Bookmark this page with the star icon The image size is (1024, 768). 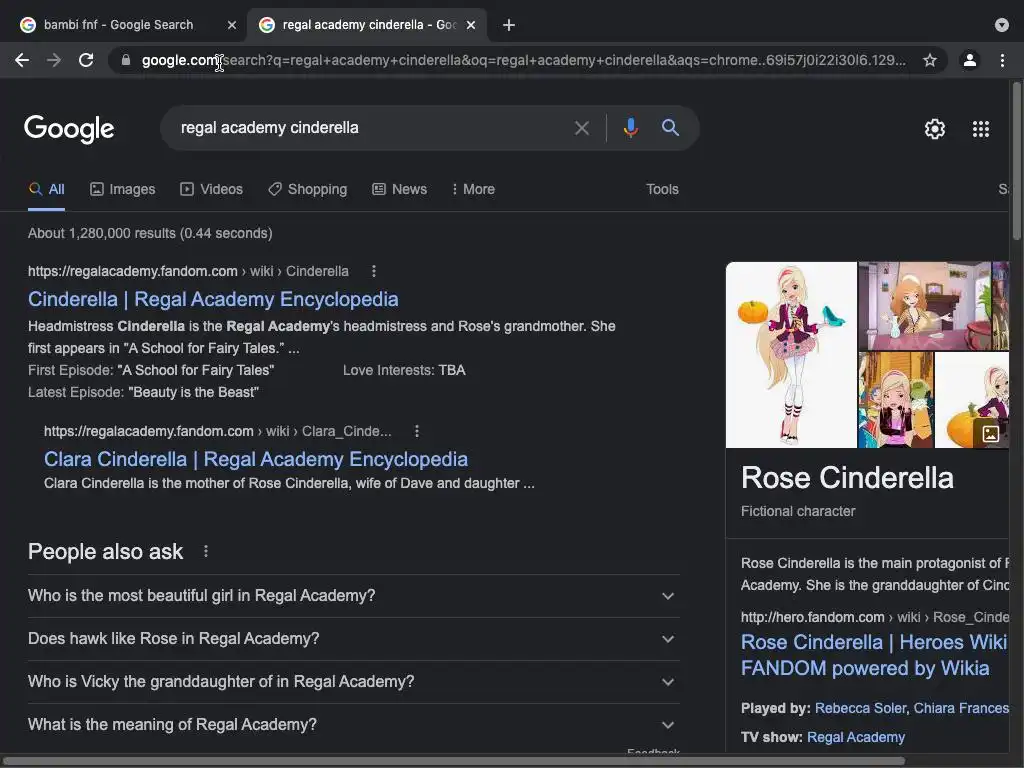(930, 60)
